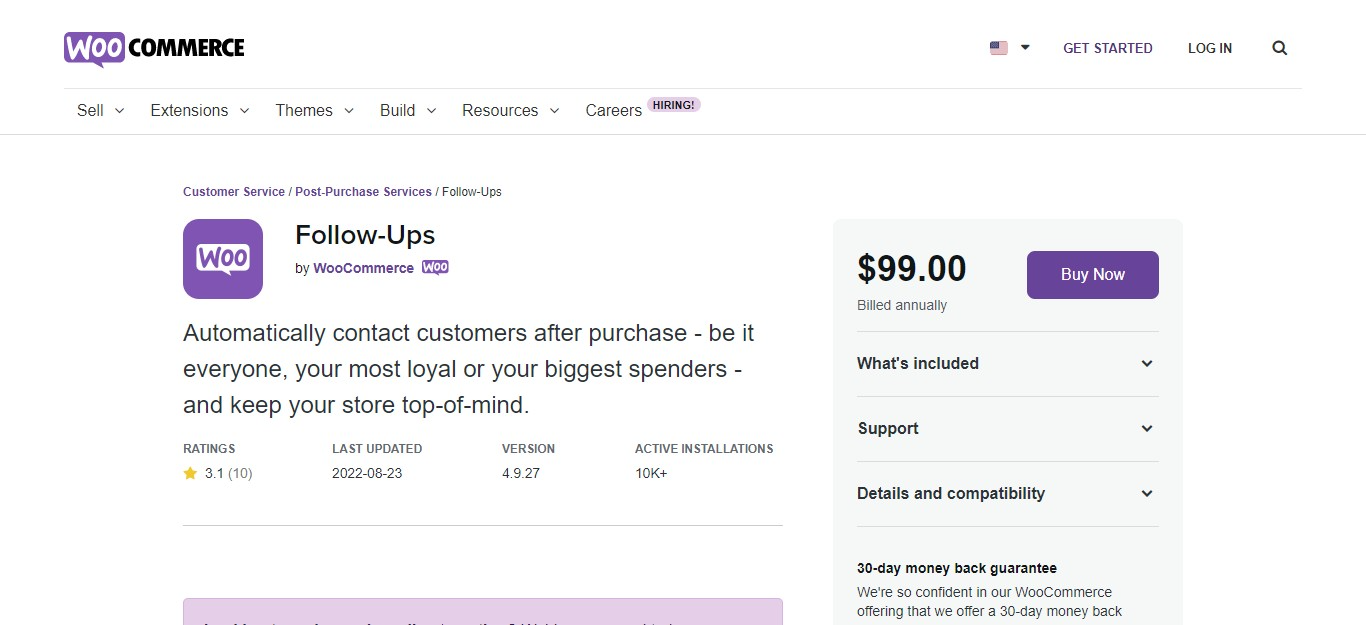Click the LOG IN link

1209,48
